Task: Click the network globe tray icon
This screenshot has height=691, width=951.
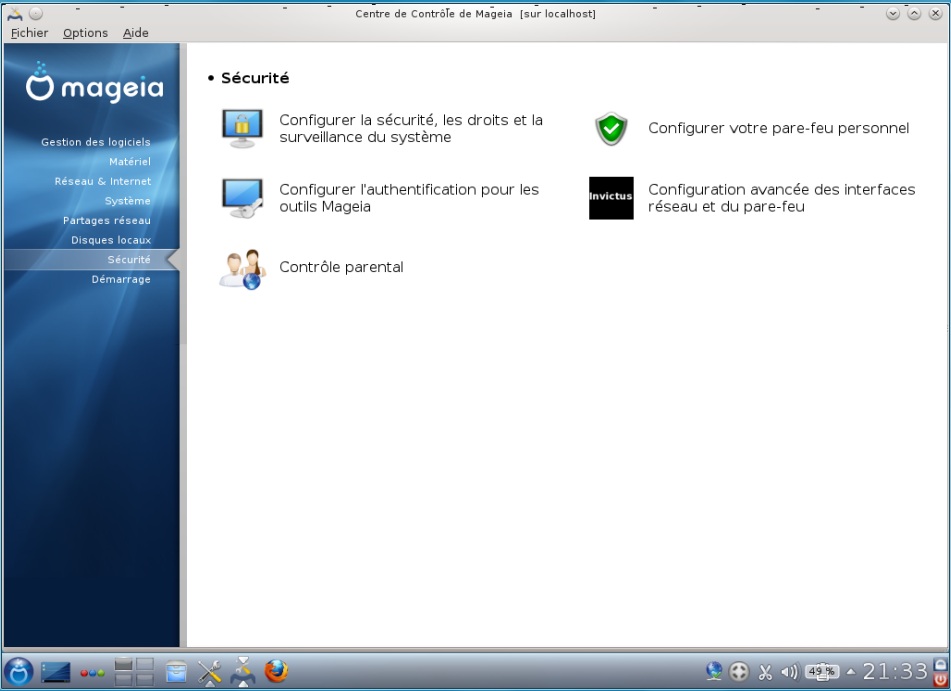Action: click(x=714, y=671)
